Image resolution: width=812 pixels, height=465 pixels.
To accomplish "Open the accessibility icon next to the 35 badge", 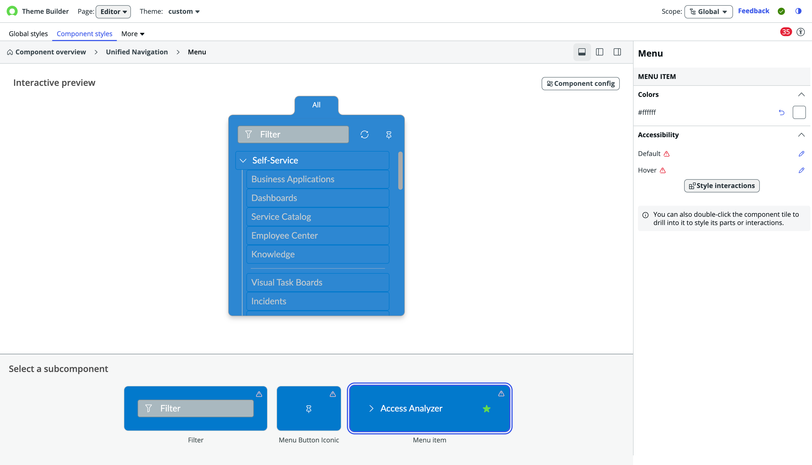I will pyautogui.click(x=801, y=32).
